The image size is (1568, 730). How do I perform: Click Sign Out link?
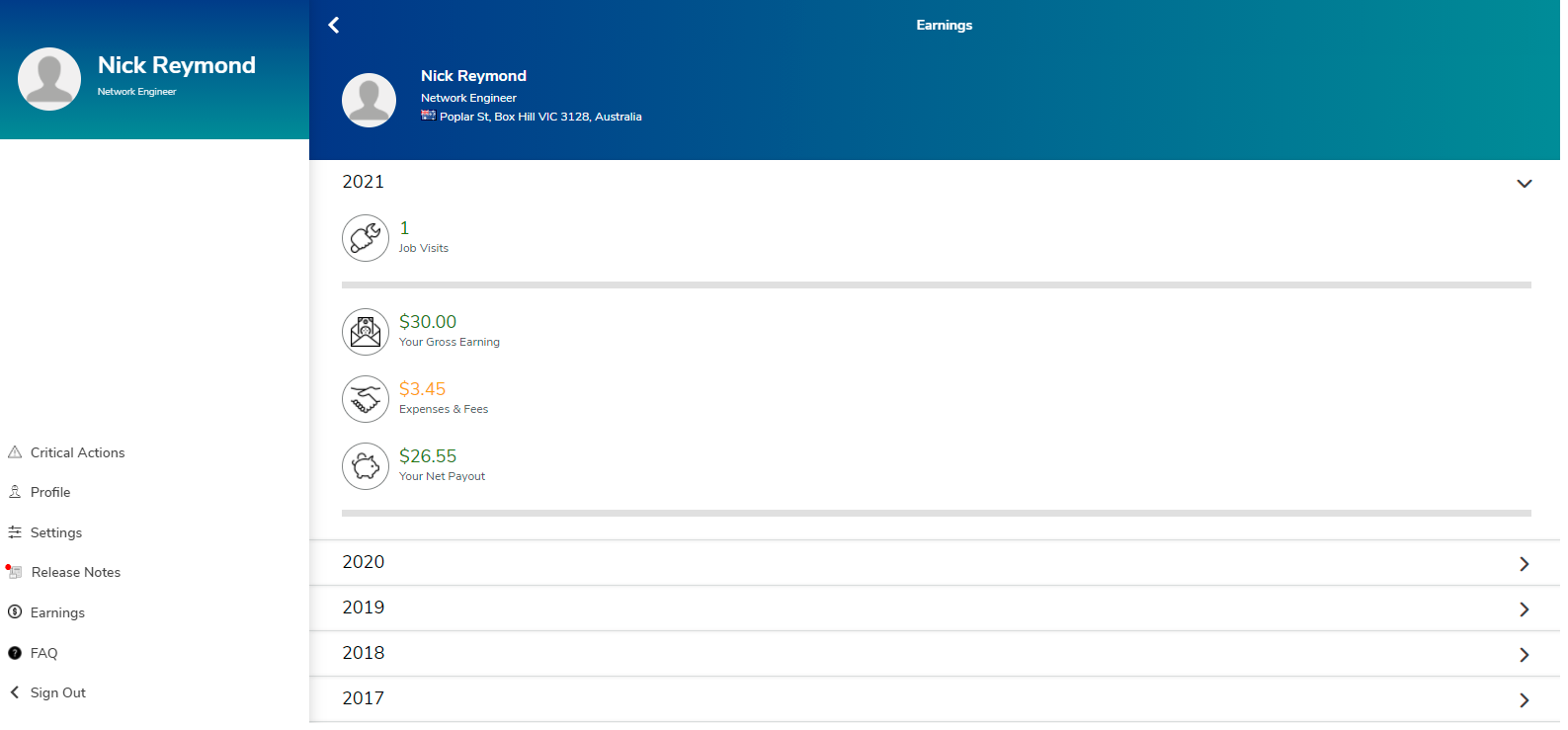[x=58, y=692]
